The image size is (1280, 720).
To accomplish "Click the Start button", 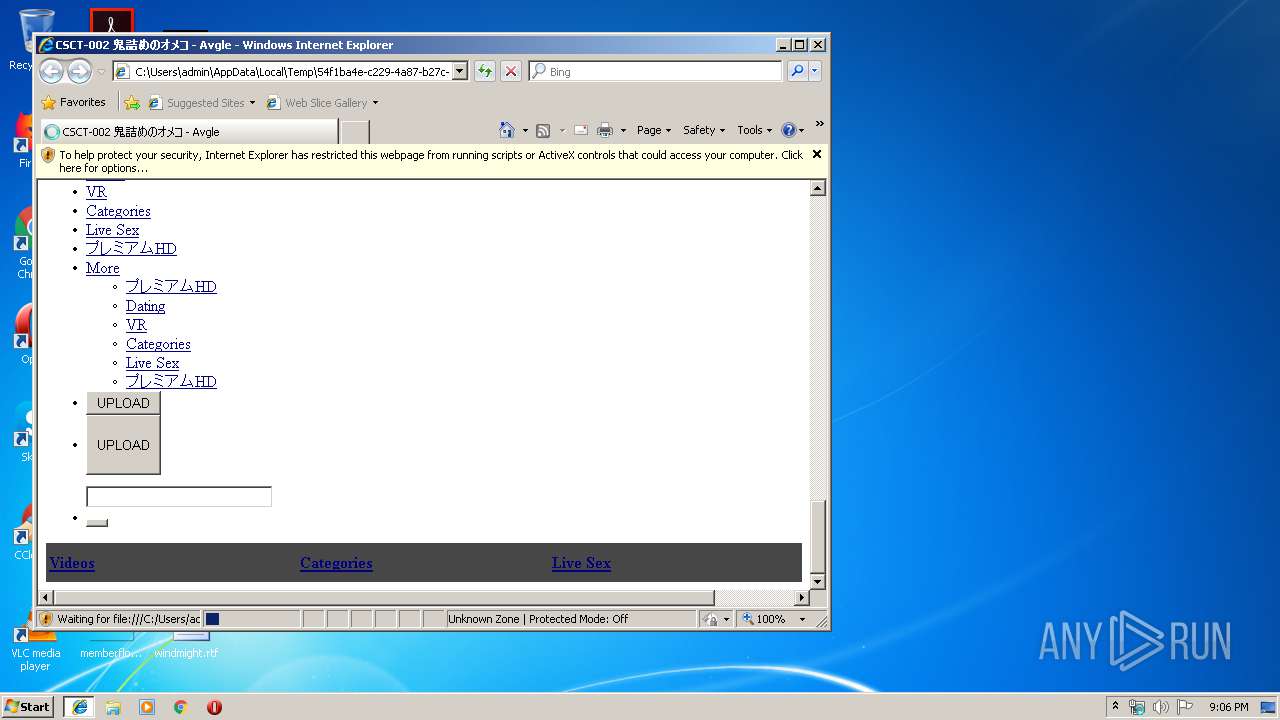I will tap(28, 707).
